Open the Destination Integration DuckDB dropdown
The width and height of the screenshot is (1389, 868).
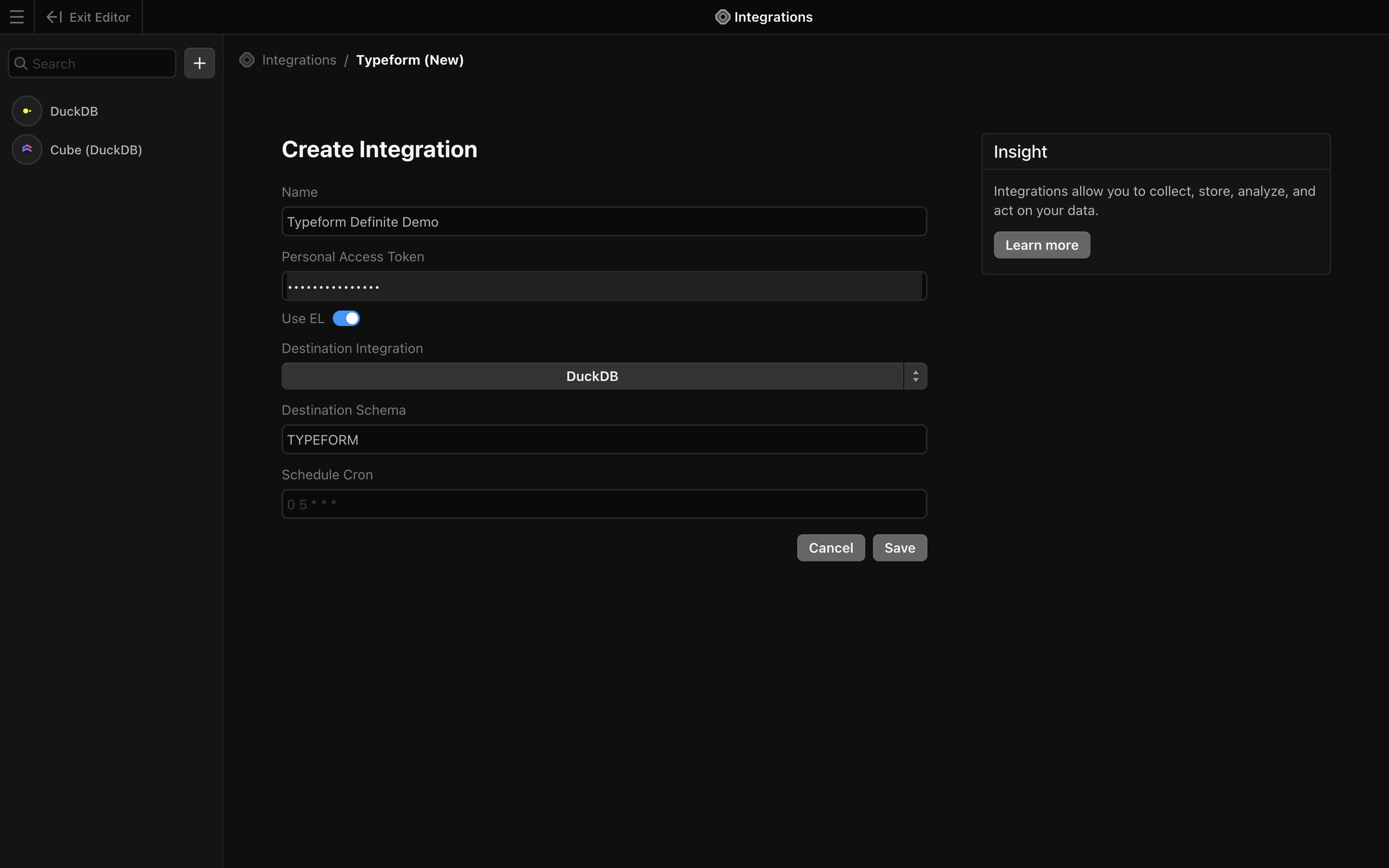[x=592, y=377]
